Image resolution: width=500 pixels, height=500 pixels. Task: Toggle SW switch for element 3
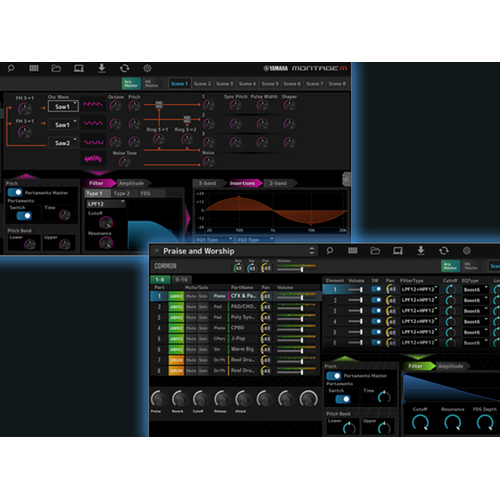[x=376, y=310]
